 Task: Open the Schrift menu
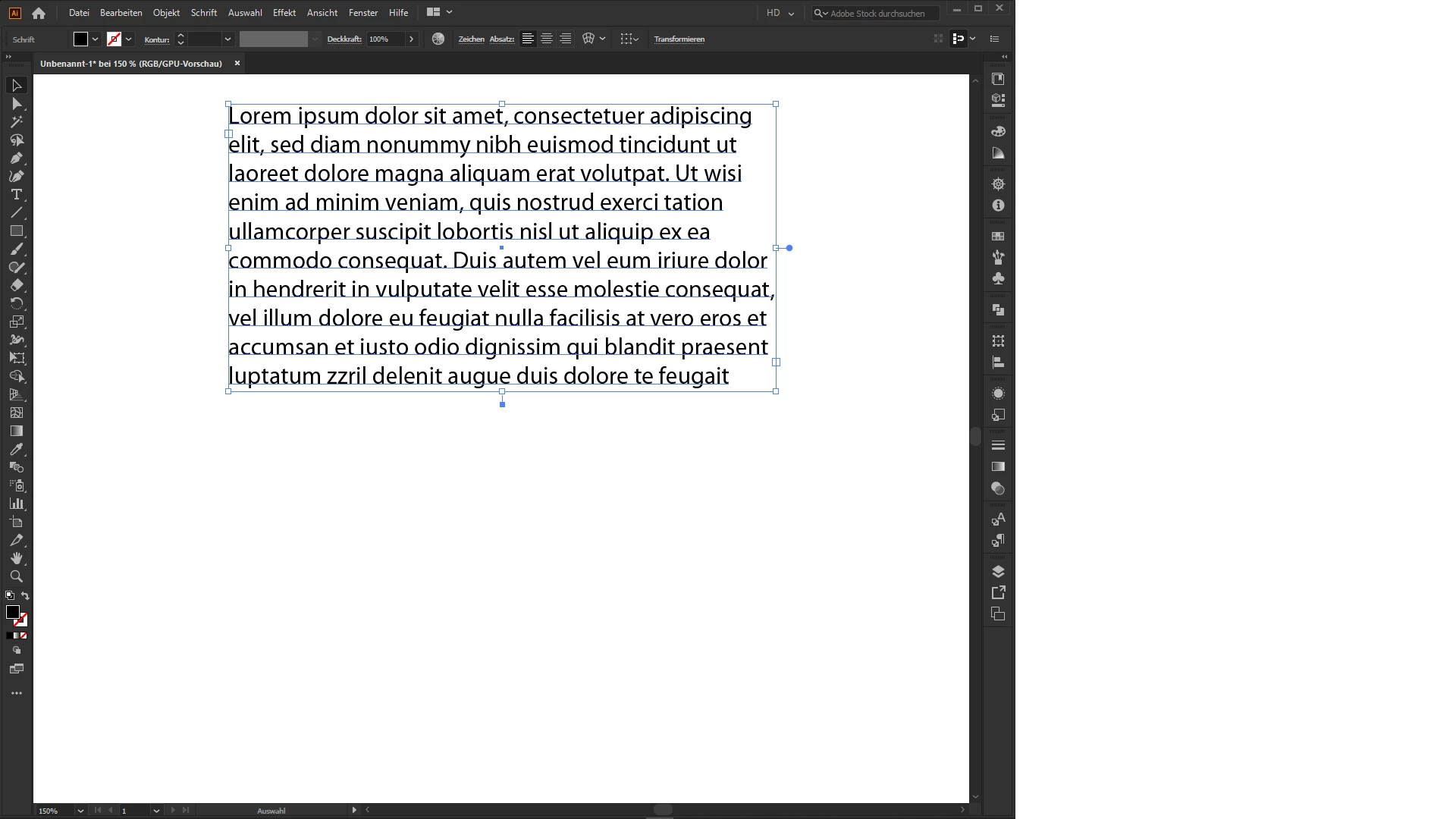tap(203, 13)
